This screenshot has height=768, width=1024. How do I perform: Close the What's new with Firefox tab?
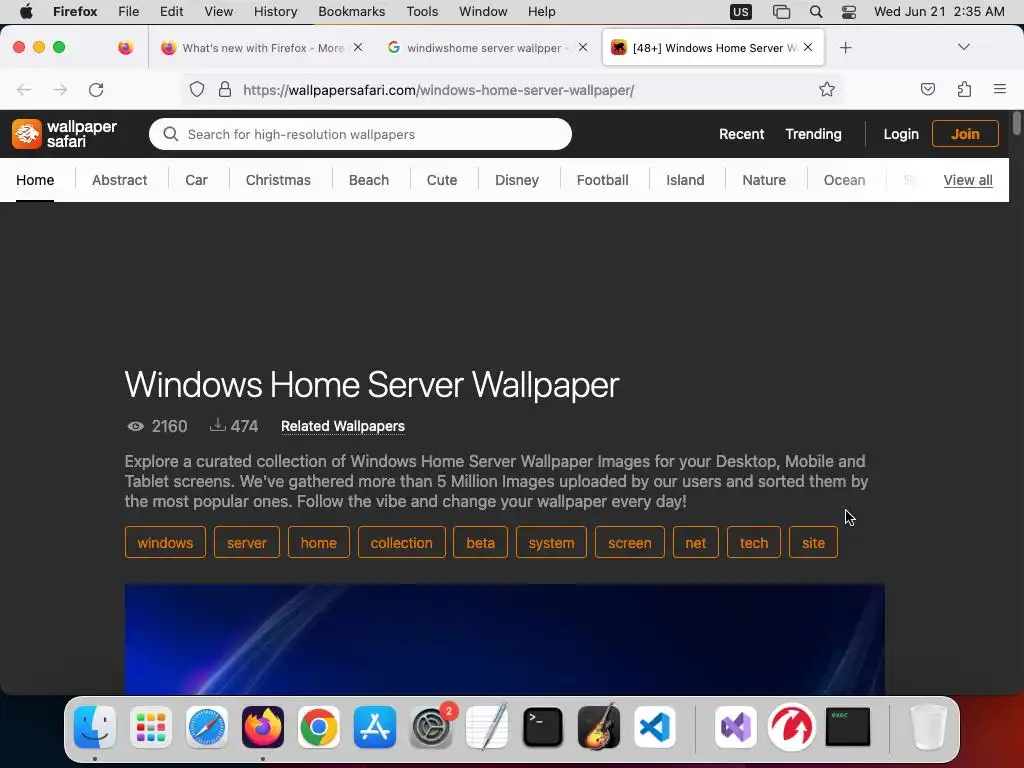(x=358, y=47)
